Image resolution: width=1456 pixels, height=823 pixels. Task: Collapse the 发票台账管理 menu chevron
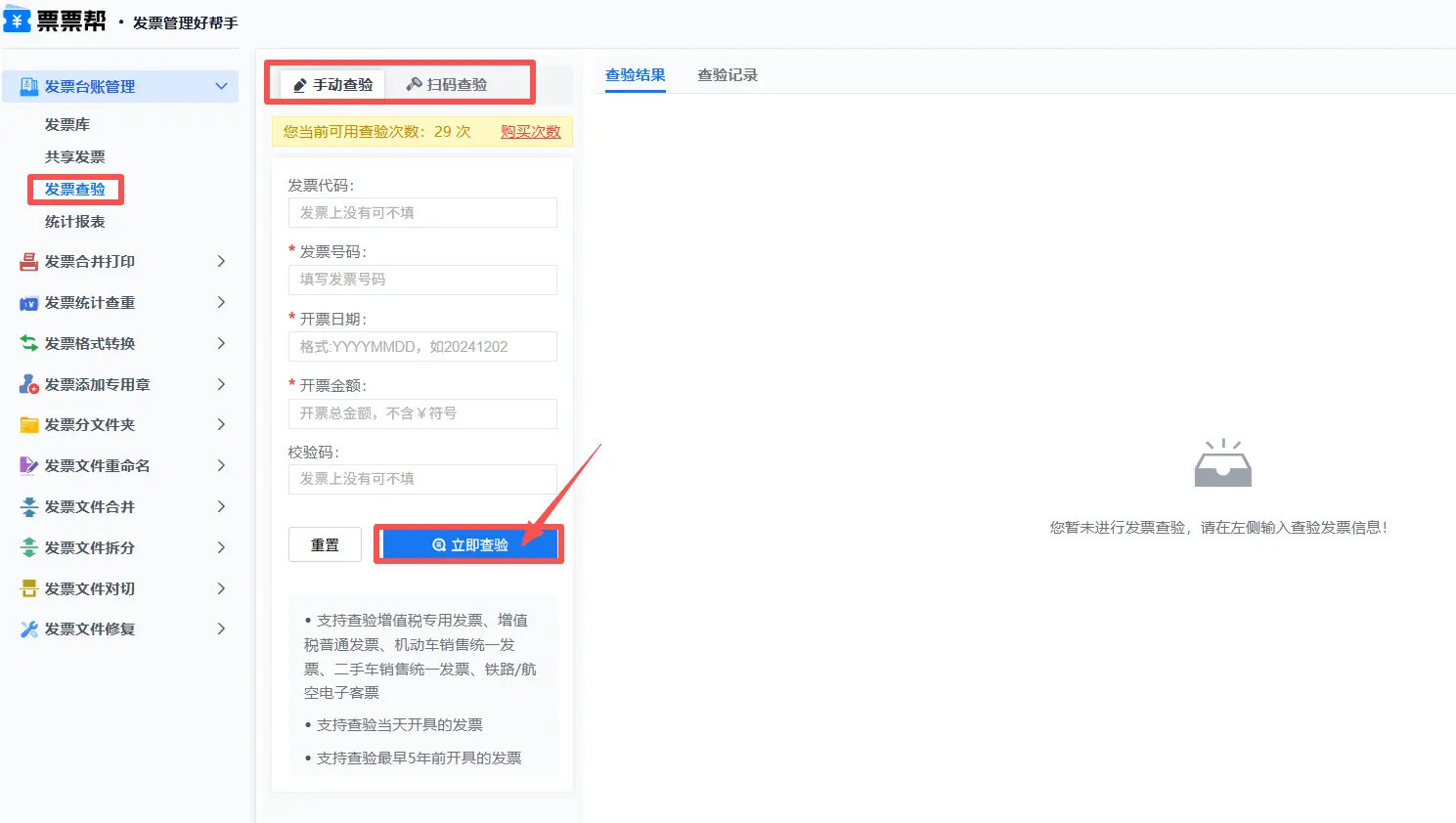221,87
